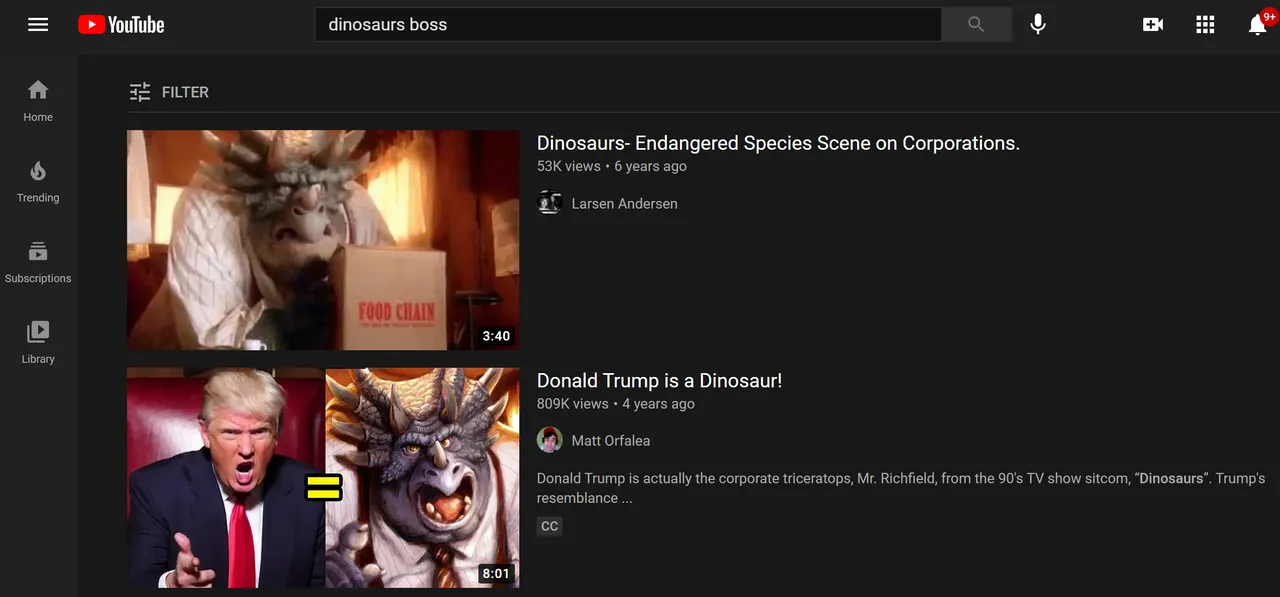
Task: Open Subscriptions in the sidebar
Action: pyautogui.click(x=38, y=262)
